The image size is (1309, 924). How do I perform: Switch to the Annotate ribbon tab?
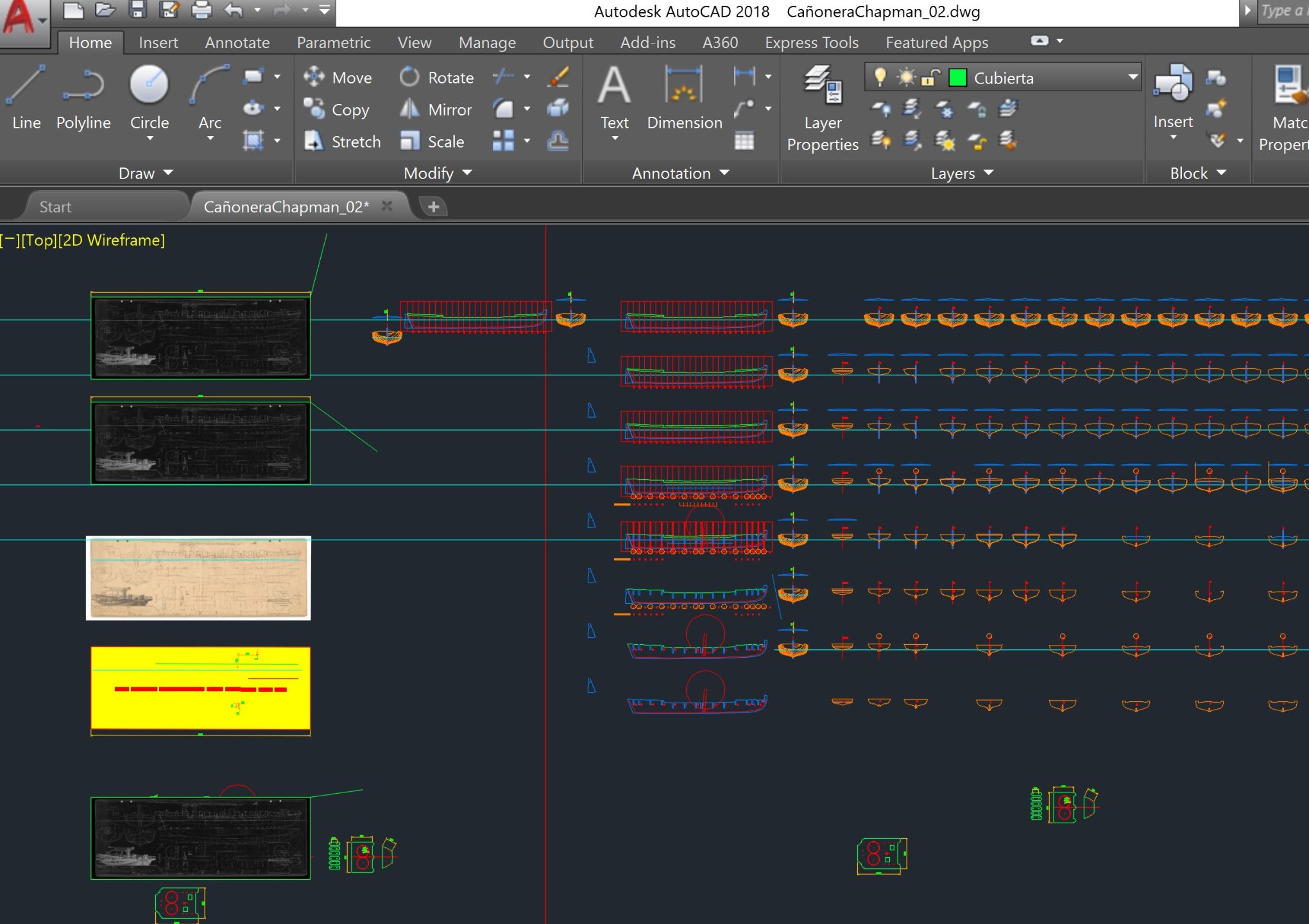coord(237,42)
